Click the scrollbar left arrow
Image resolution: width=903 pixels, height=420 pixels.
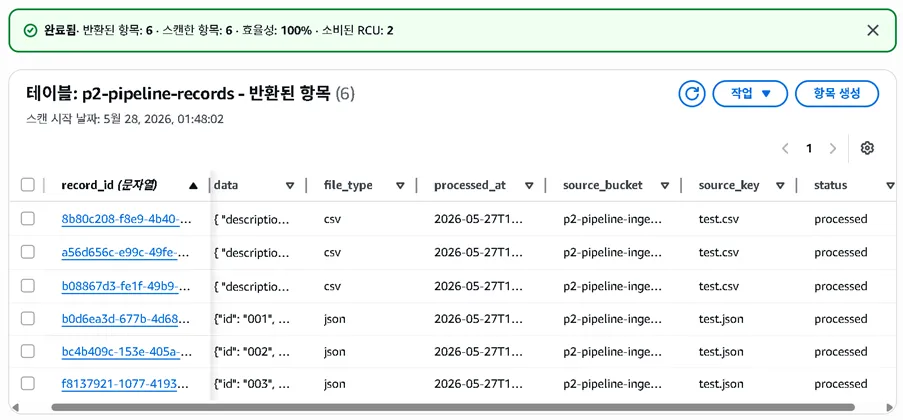[15, 407]
